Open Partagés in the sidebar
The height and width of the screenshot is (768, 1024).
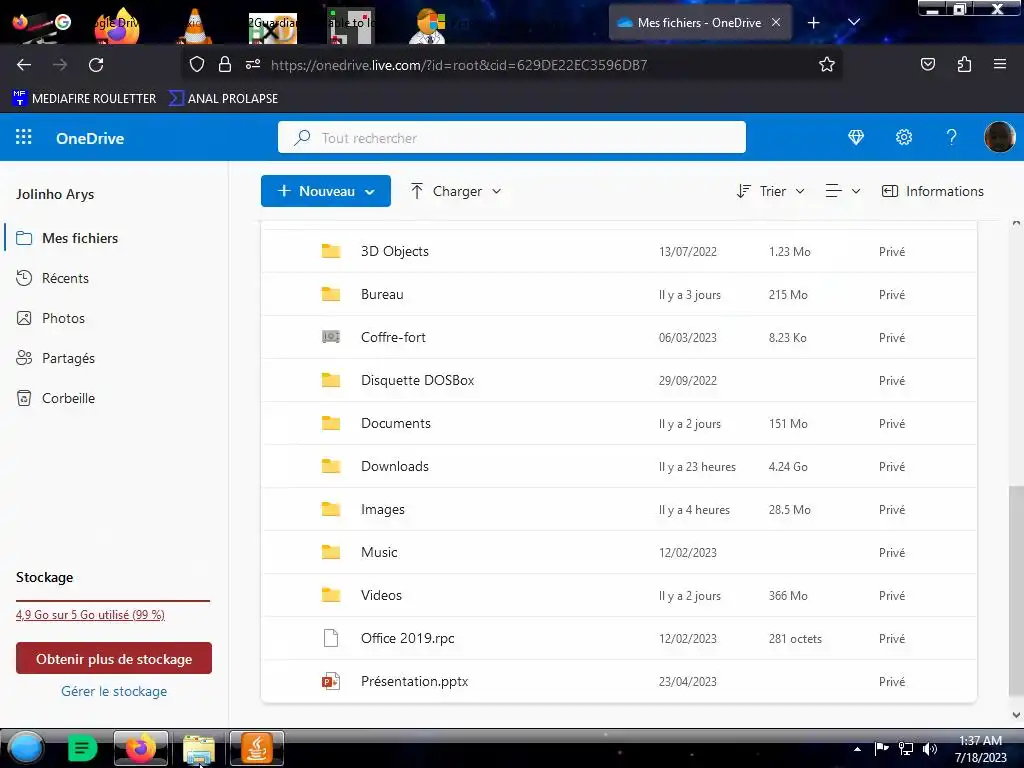(x=68, y=359)
